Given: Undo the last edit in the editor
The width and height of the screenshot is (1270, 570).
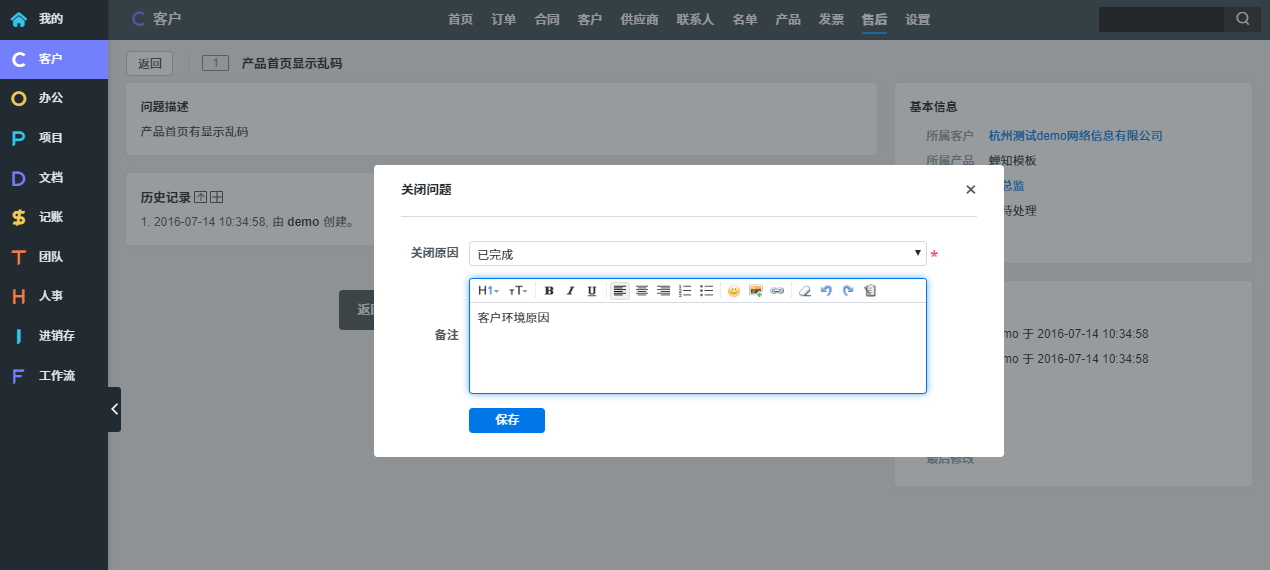Looking at the screenshot, I should 826,291.
